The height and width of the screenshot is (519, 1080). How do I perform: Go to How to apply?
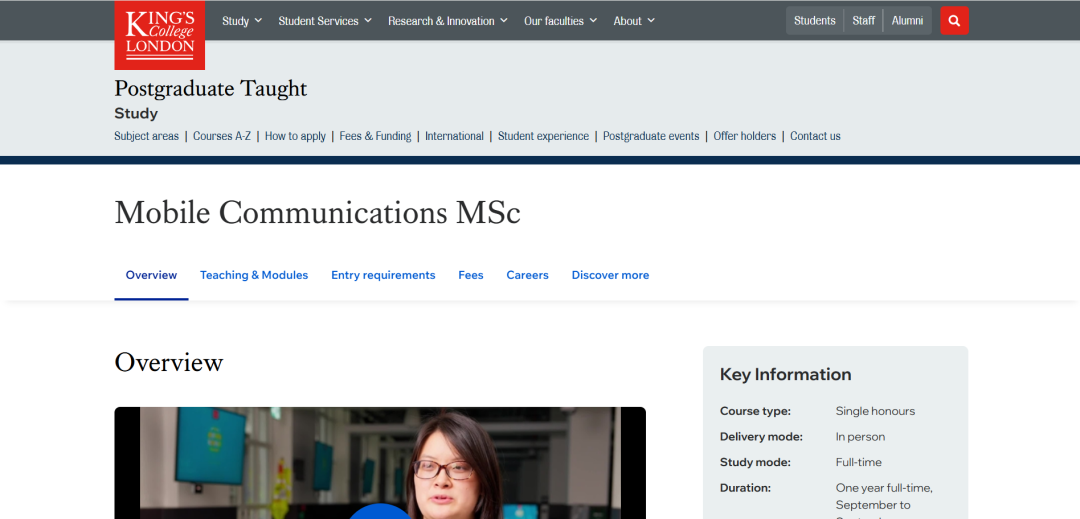point(295,136)
